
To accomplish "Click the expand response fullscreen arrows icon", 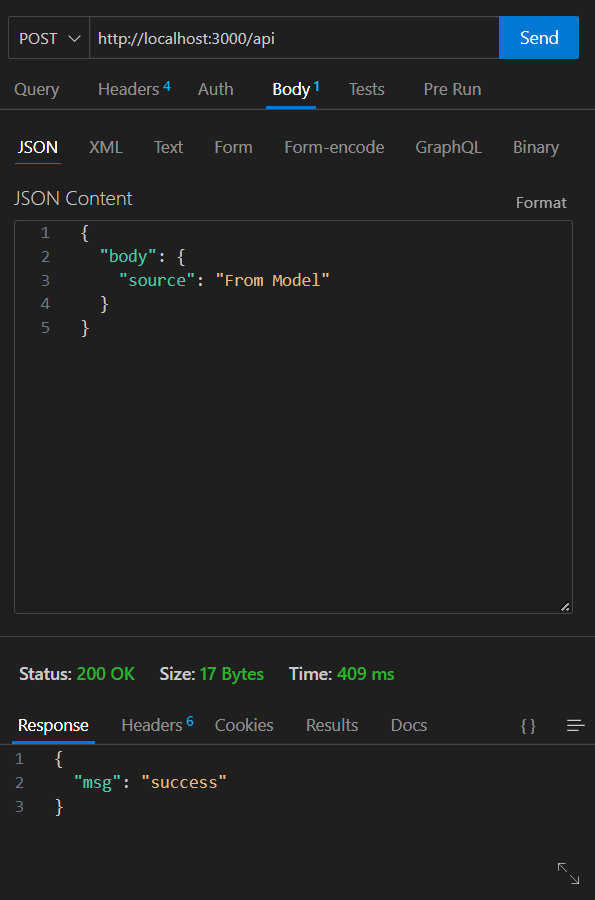I will point(568,873).
